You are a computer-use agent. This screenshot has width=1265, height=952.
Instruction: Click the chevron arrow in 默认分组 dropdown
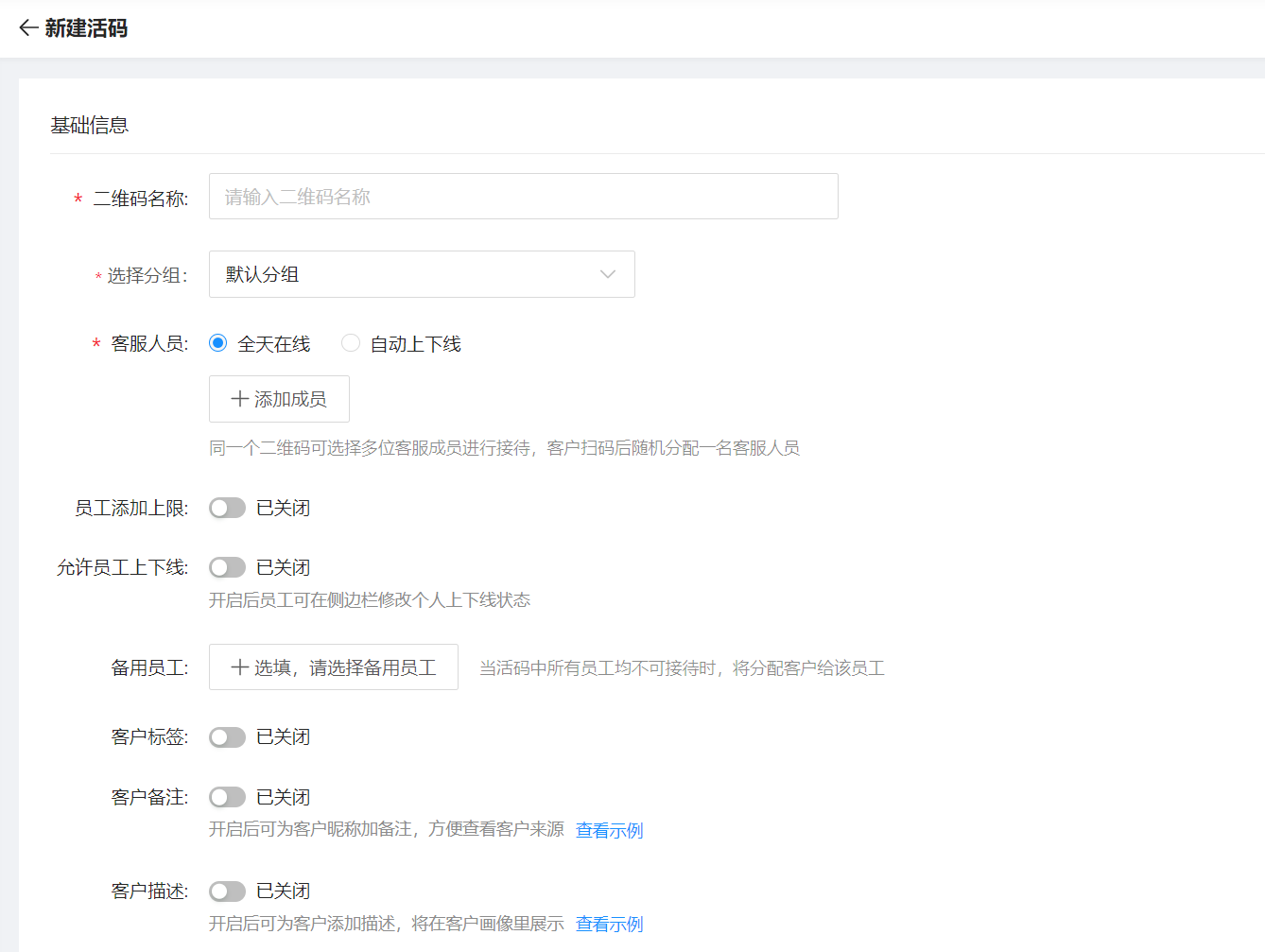point(608,274)
